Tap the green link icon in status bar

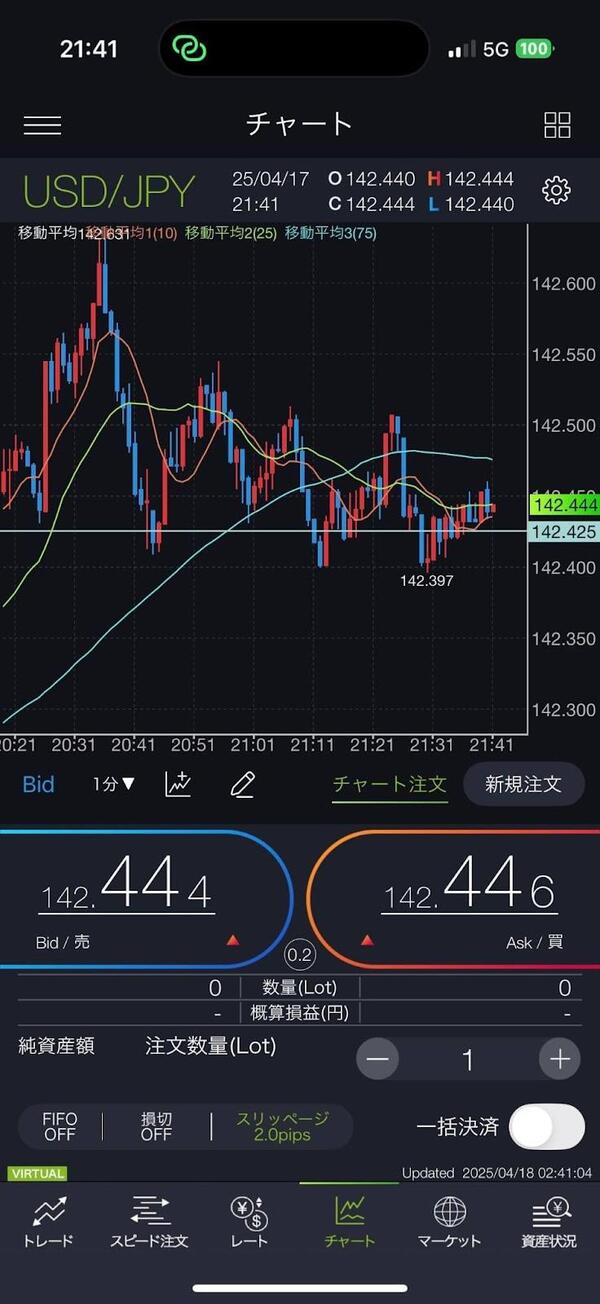[x=189, y=48]
